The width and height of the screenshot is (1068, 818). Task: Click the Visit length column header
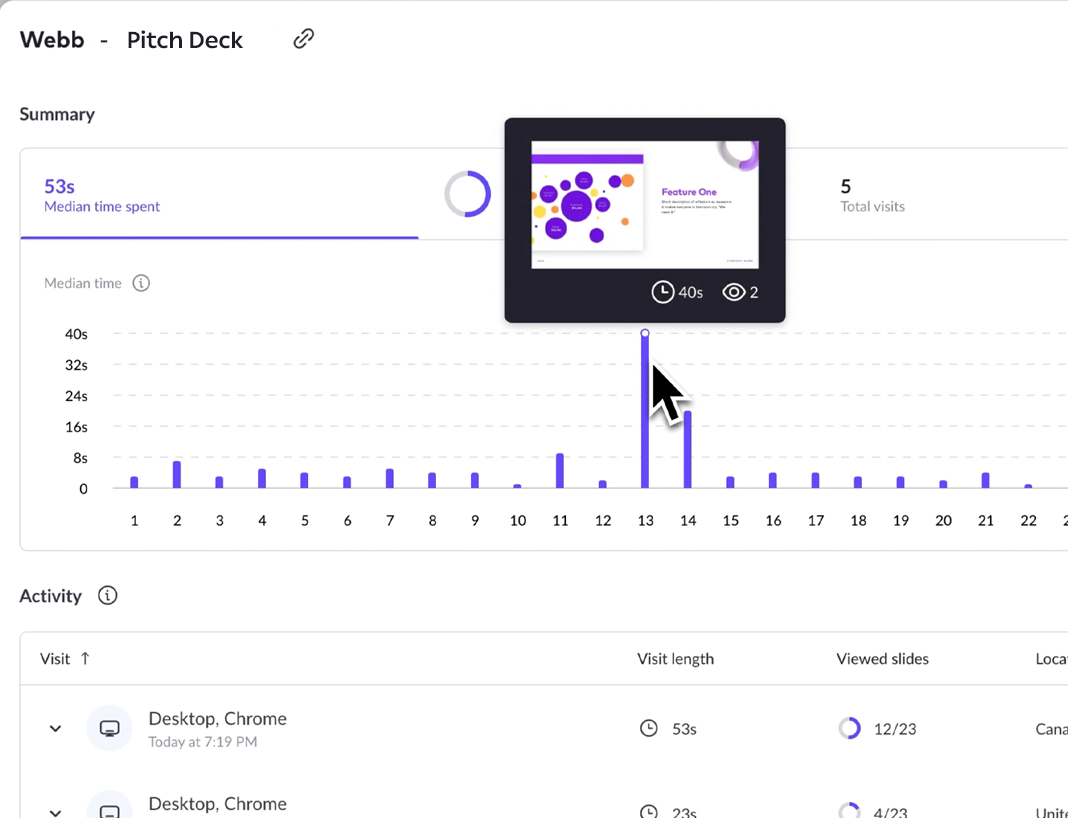coord(675,659)
